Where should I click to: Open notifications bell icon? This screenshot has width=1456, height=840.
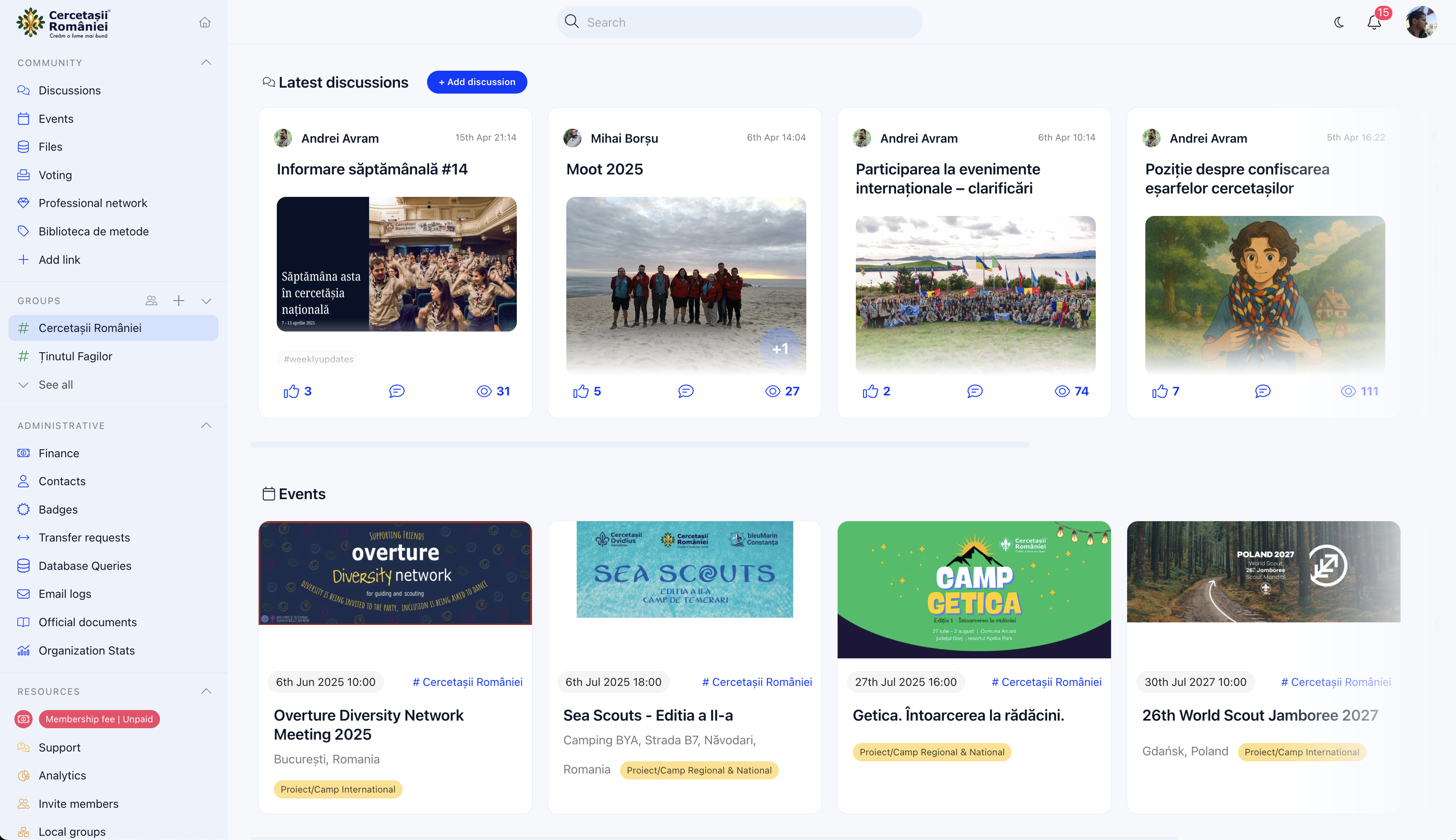(1374, 22)
